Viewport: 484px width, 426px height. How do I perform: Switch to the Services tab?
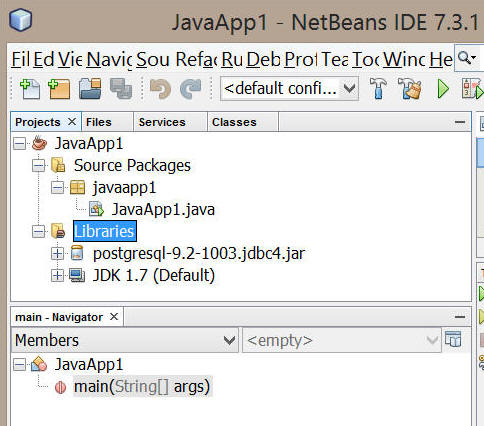click(162, 122)
